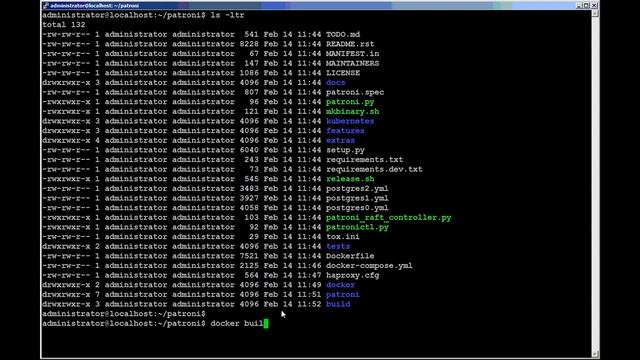Click the scrollbar up arrow

[595, 13]
